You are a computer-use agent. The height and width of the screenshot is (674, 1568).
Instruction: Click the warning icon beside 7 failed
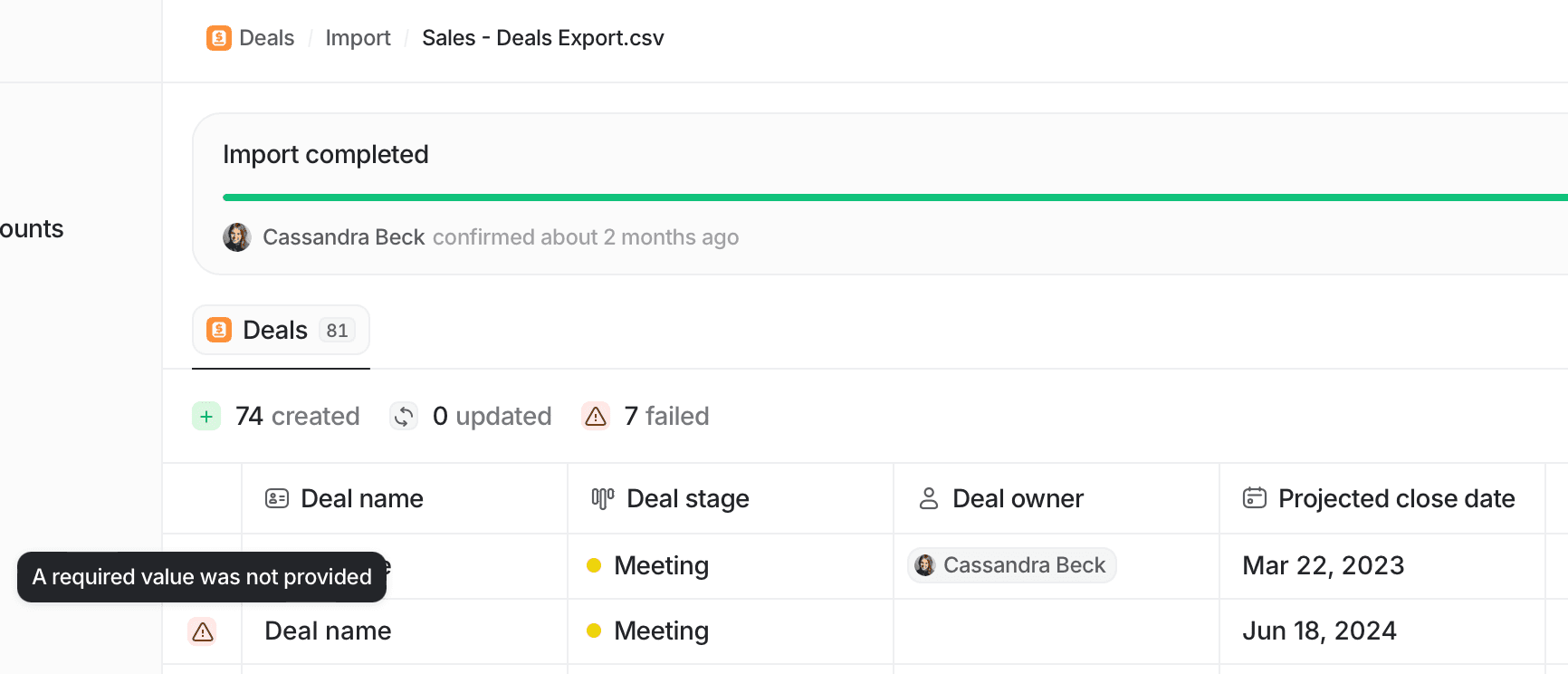tap(595, 416)
